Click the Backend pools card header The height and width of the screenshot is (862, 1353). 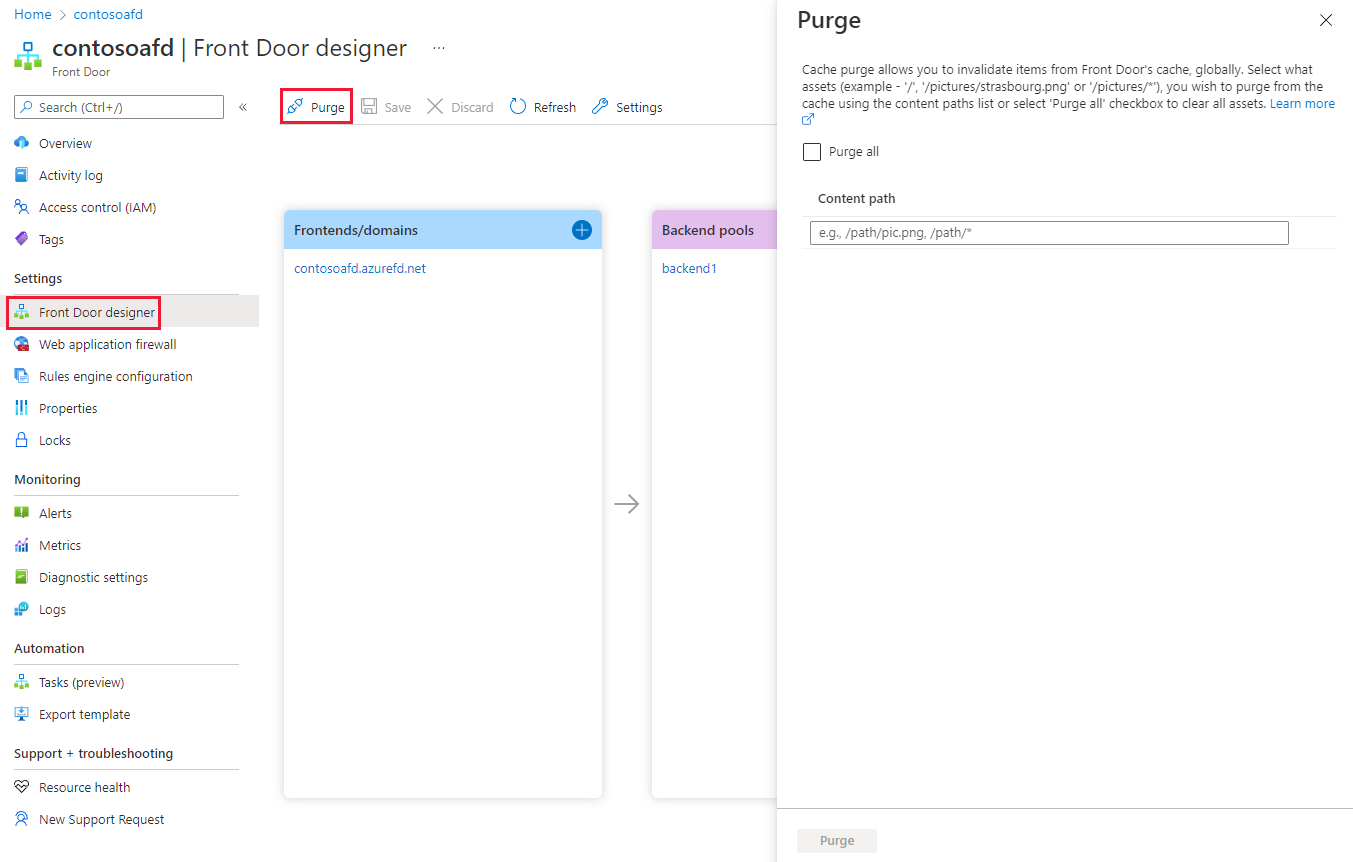point(714,230)
